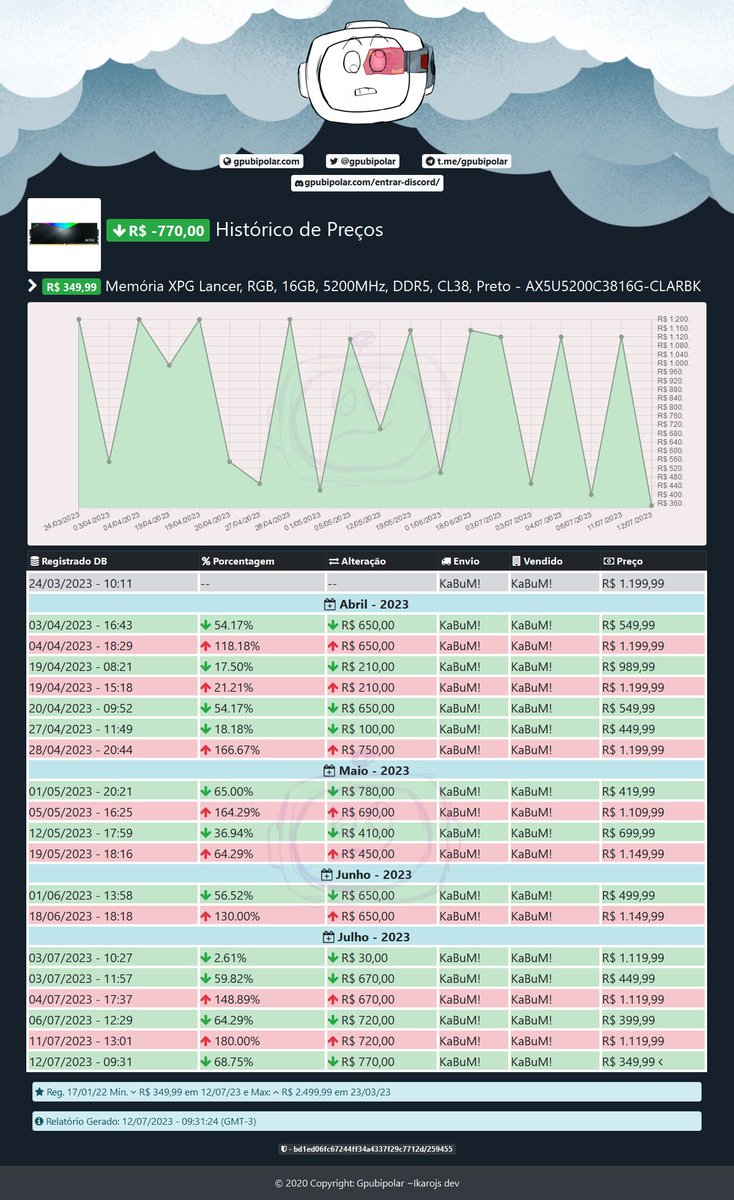Click the calendar icon beside Abril - 2023
Image resolution: width=734 pixels, height=1200 pixels.
coord(329,604)
